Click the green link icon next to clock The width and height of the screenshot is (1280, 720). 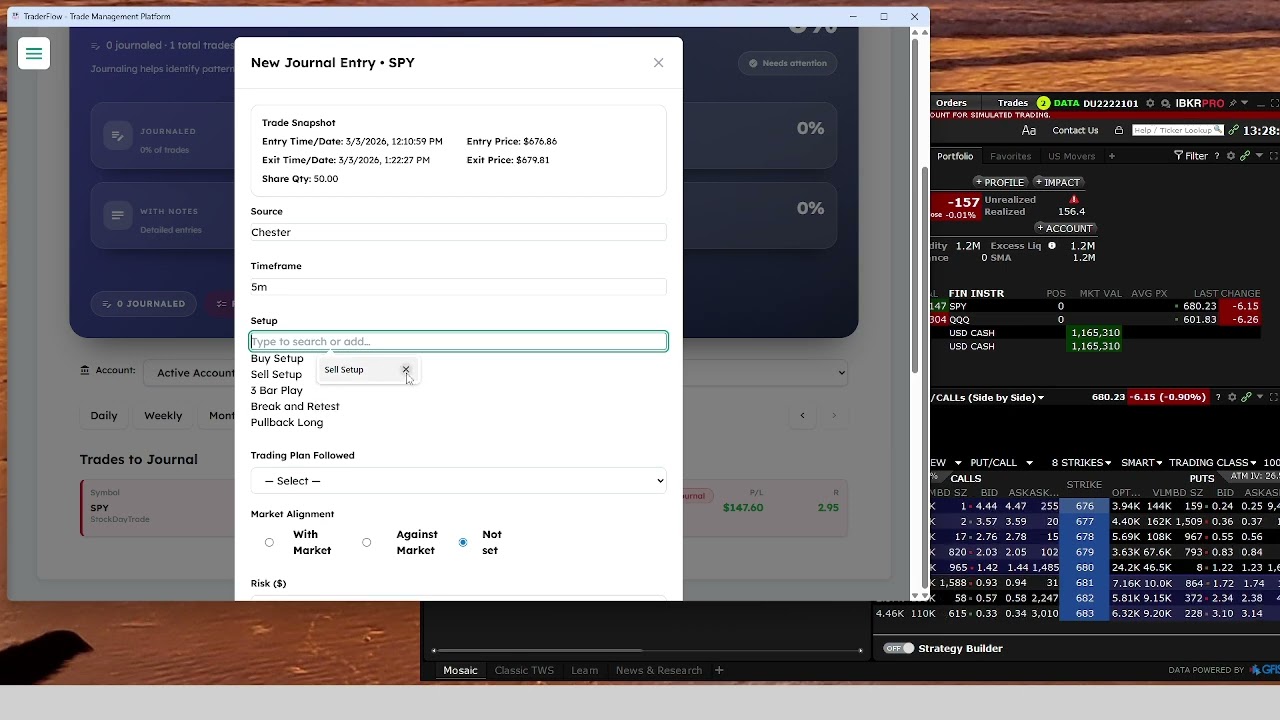click(1233, 130)
